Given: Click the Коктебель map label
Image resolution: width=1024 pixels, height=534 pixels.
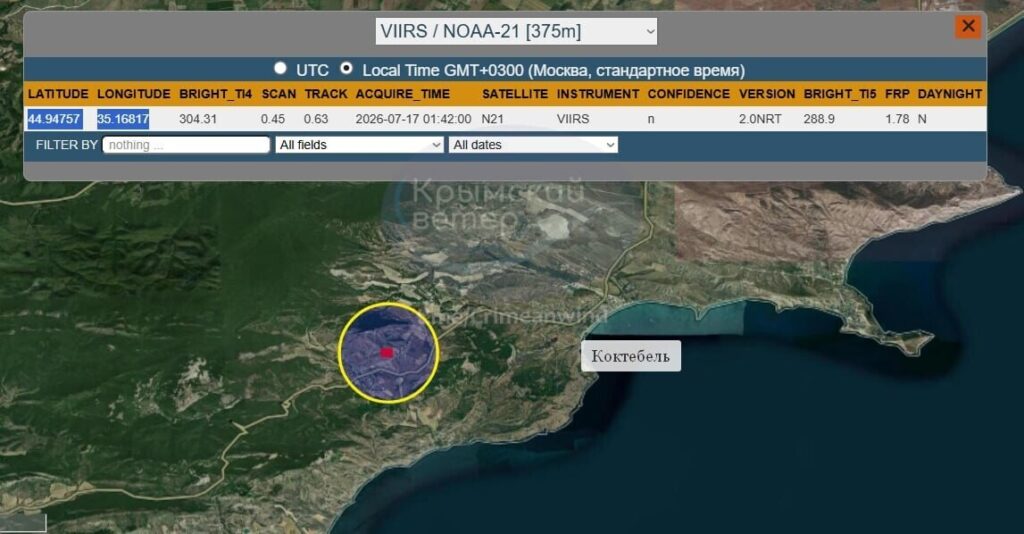Looking at the screenshot, I should pos(631,356).
